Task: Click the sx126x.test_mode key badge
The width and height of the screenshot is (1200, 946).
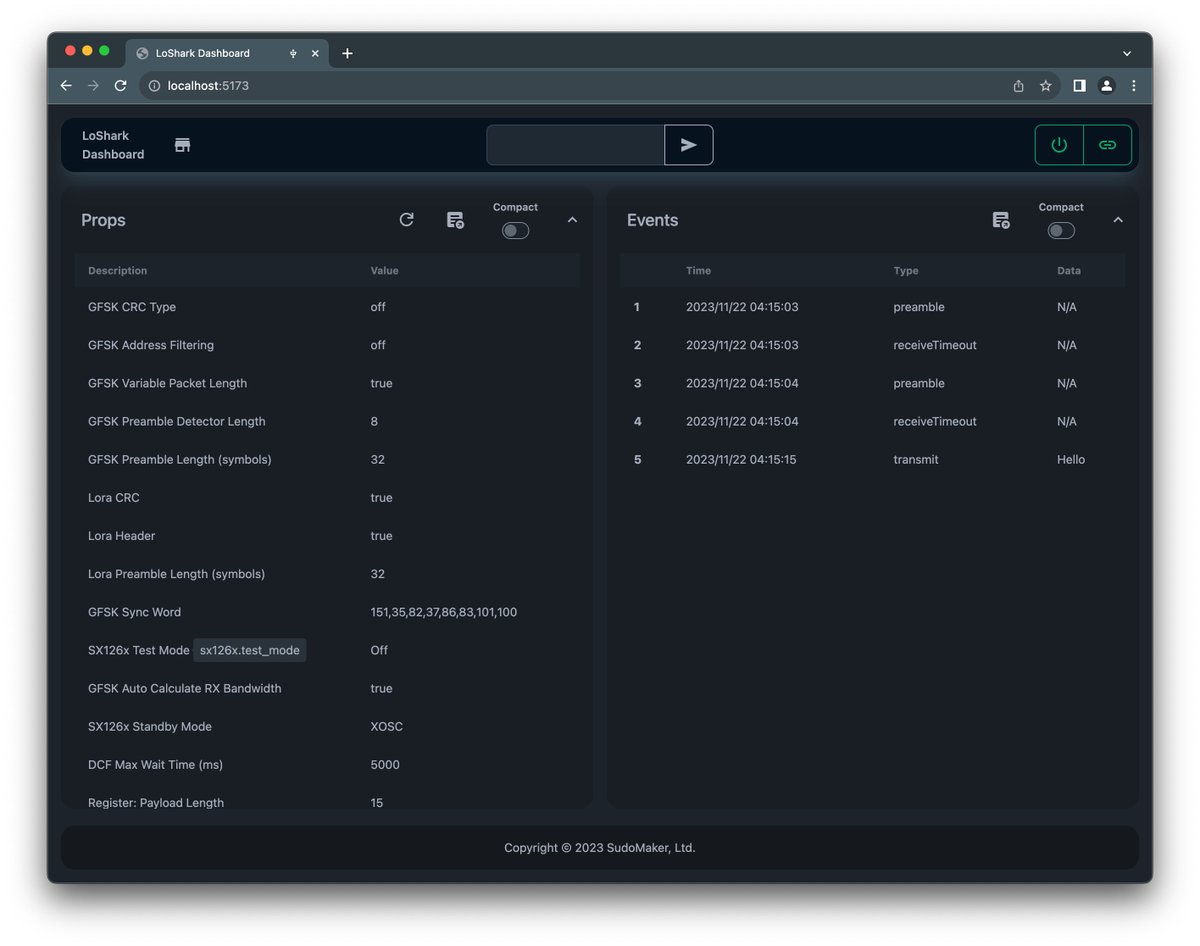Action: (x=250, y=650)
